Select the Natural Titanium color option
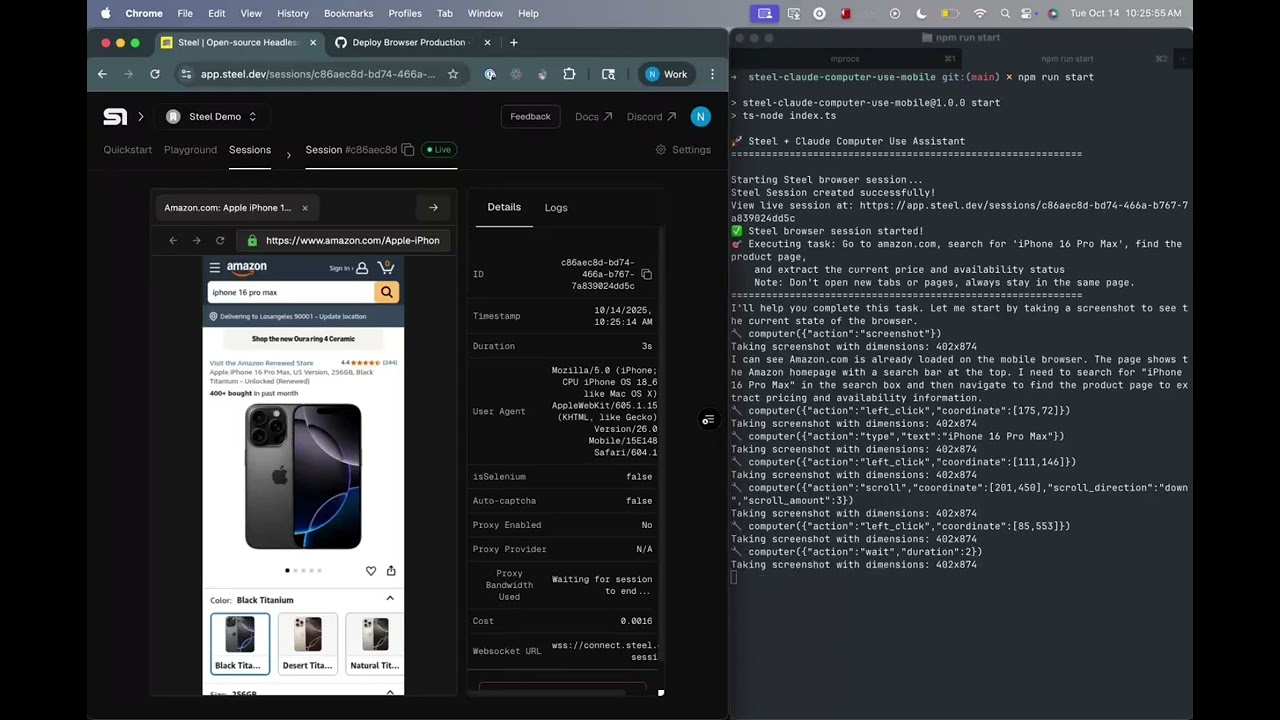Screen dimensions: 1280x720 (x=374, y=644)
